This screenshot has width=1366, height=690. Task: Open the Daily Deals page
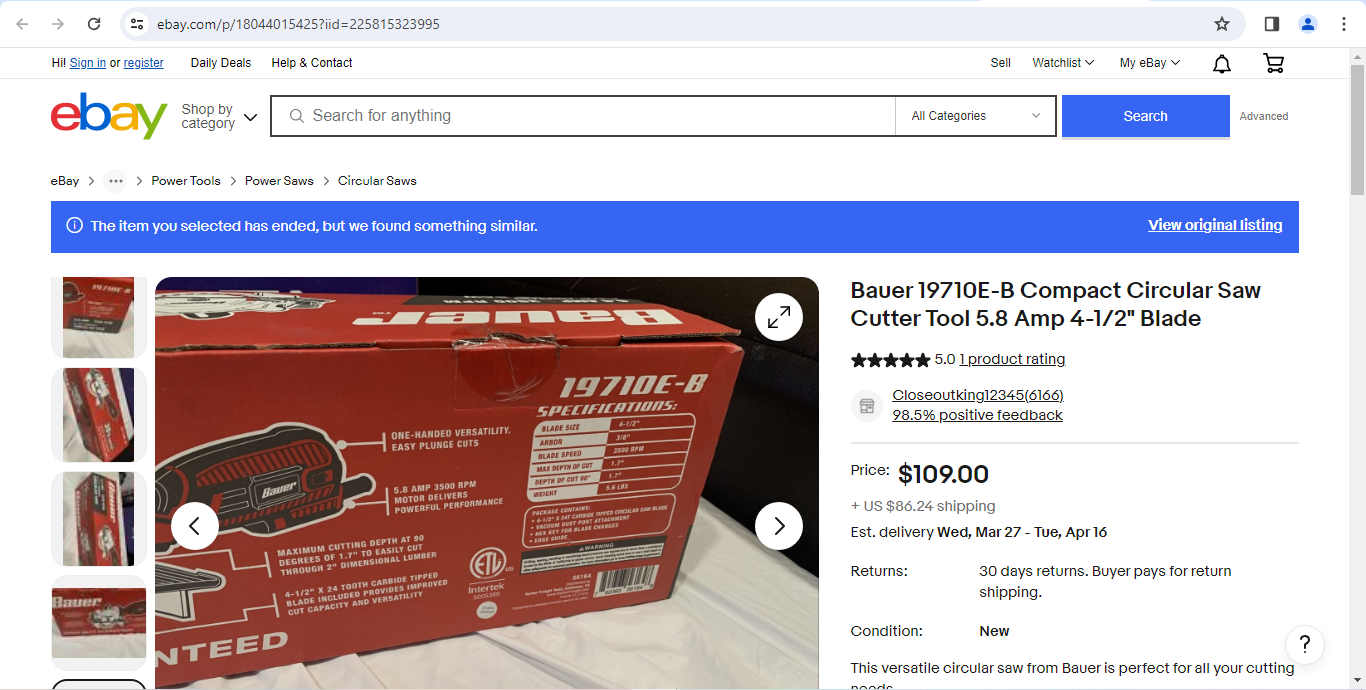point(221,63)
